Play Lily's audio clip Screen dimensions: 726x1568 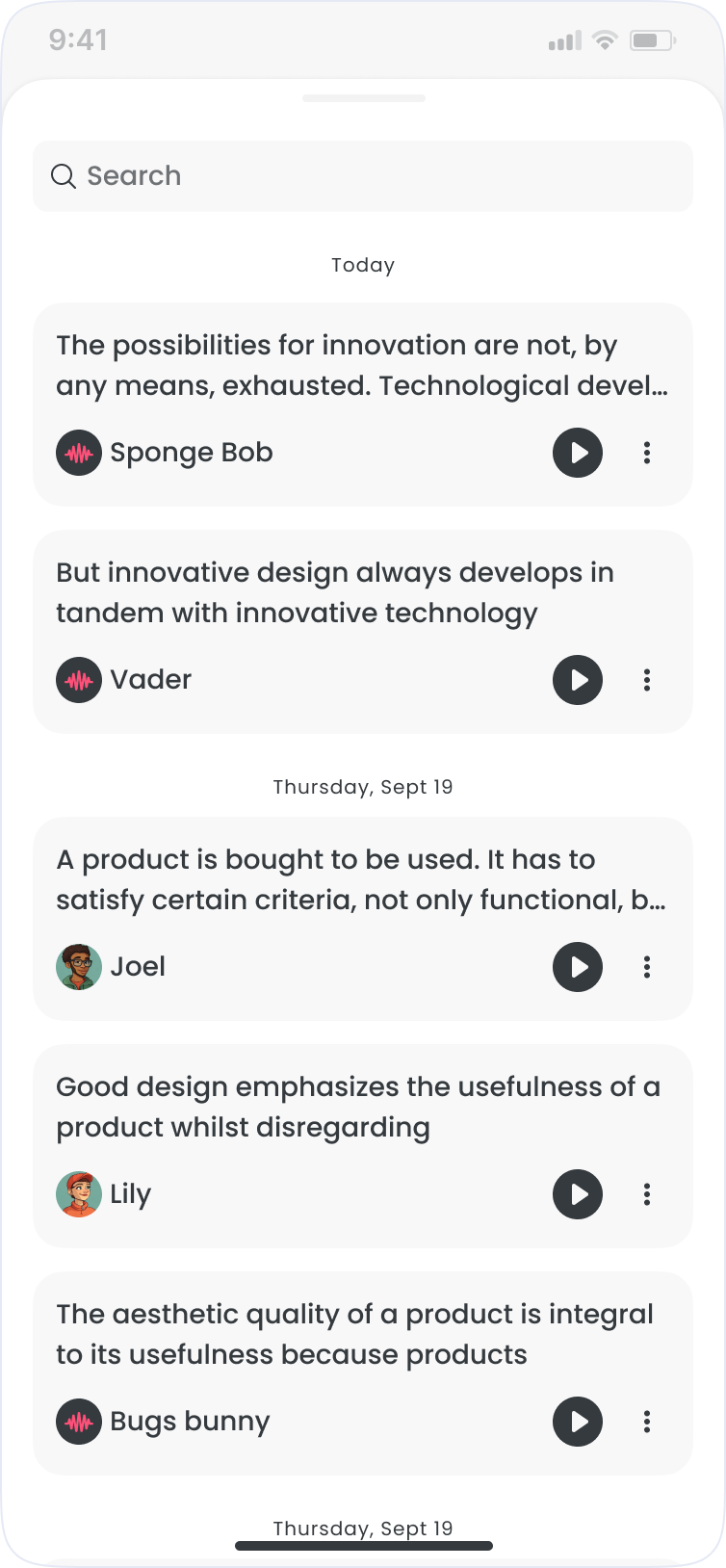tap(578, 1194)
